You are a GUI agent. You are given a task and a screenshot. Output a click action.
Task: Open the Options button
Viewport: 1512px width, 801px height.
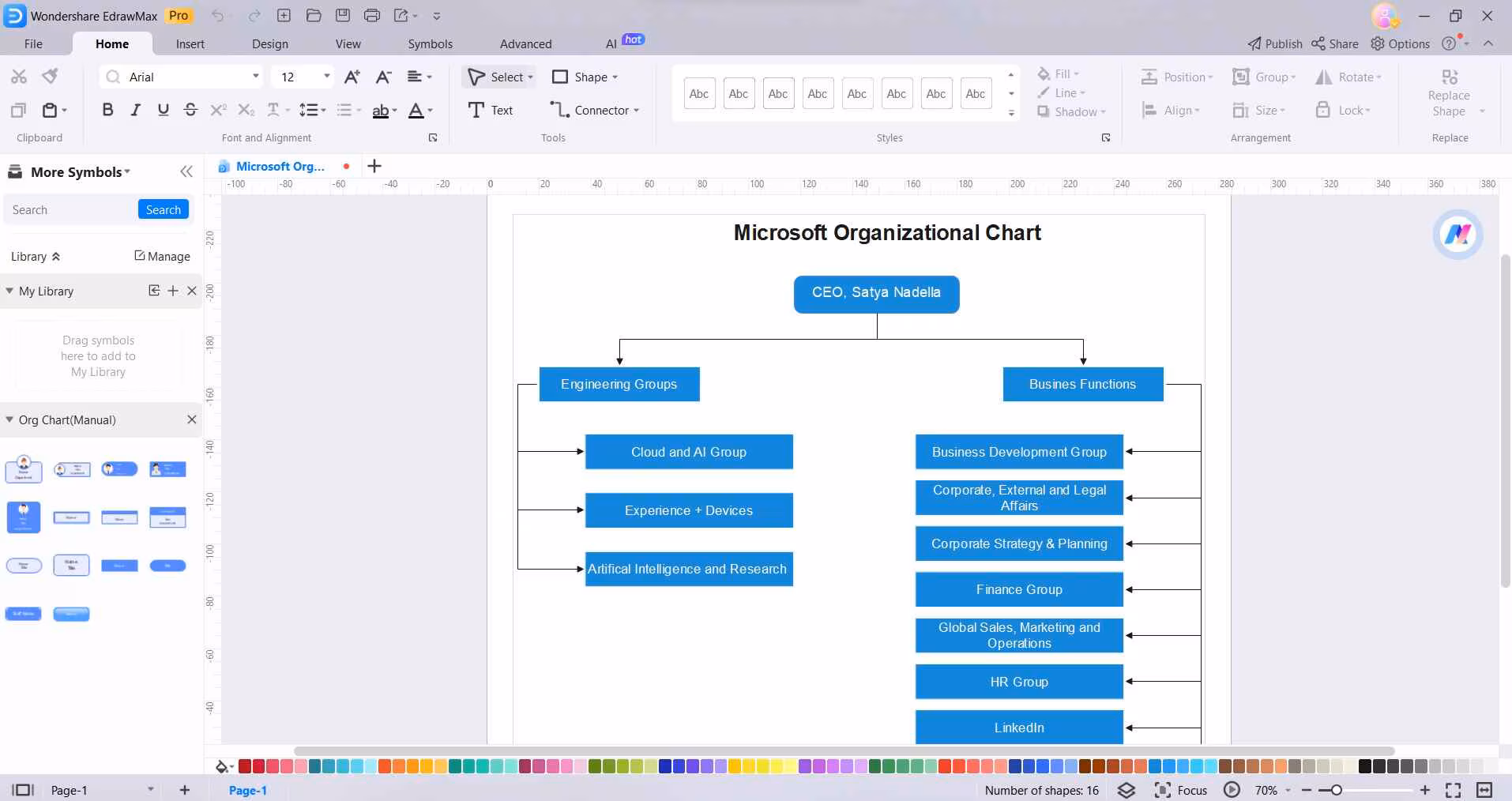1400,44
